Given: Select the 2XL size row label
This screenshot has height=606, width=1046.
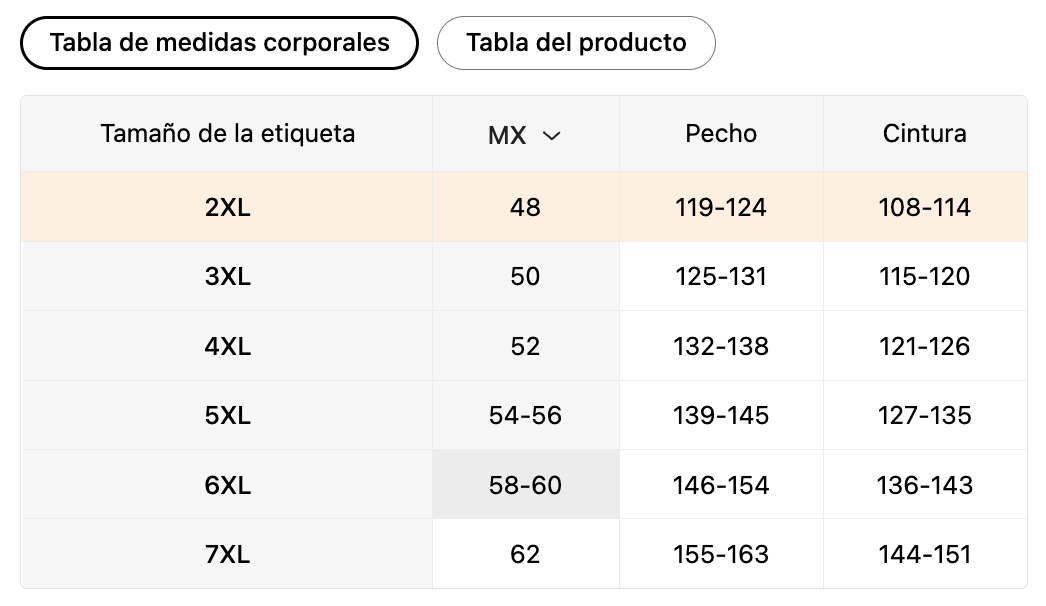Looking at the screenshot, I should click(227, 207).
